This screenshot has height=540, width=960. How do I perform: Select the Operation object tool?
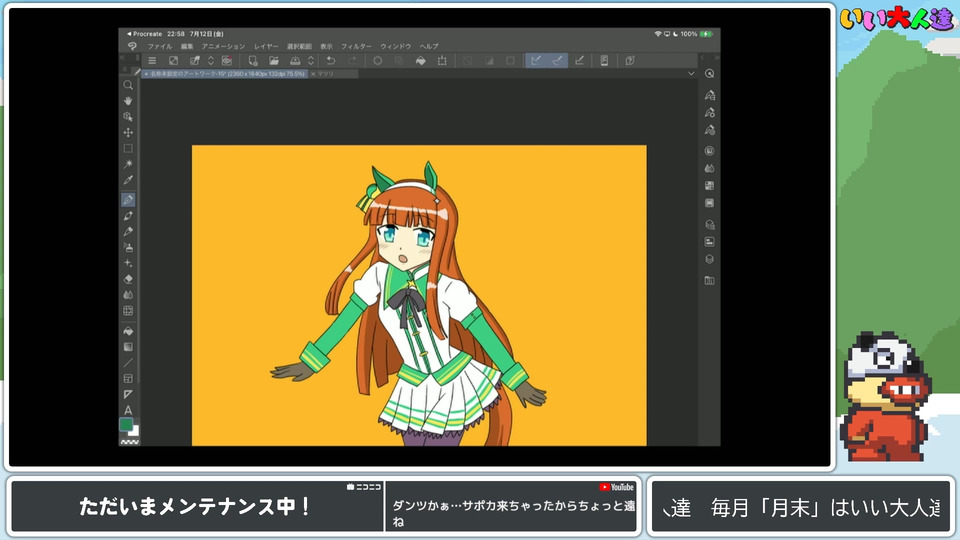pyautogui.click(x=128, y=116)
